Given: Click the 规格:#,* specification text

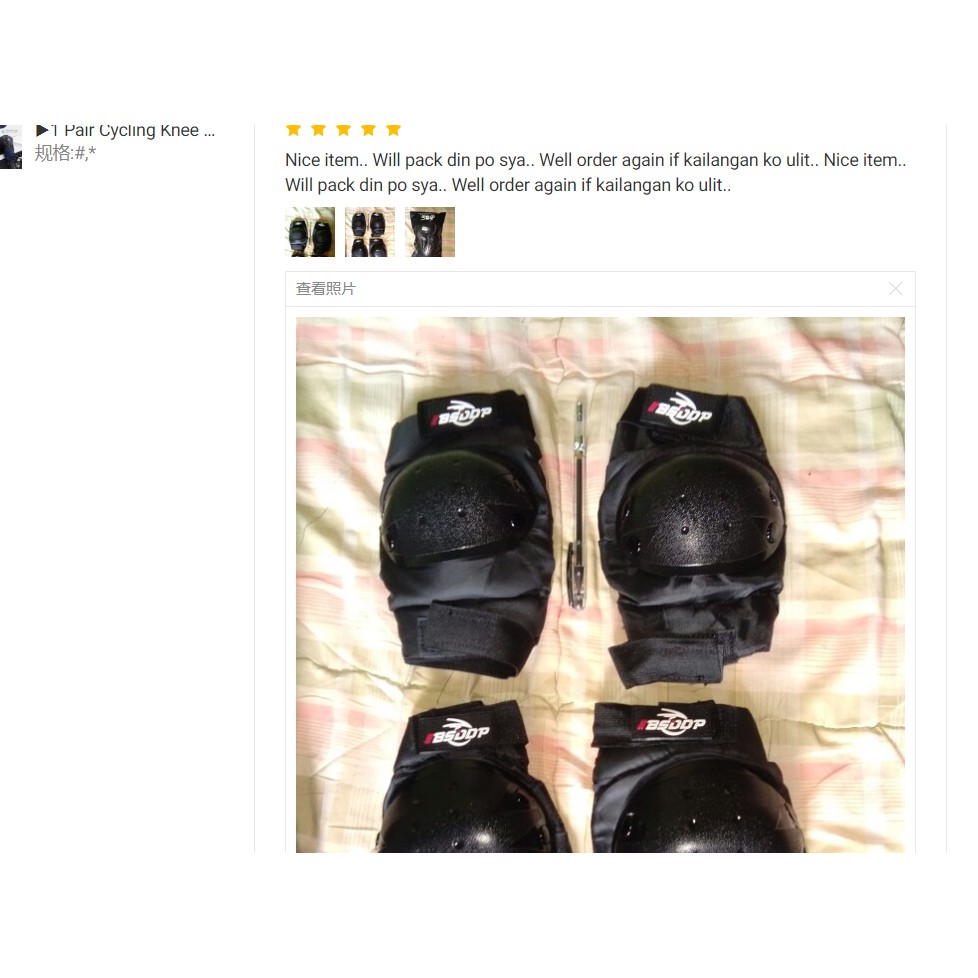Looking at the screenshot, I should tap(65, 153).
